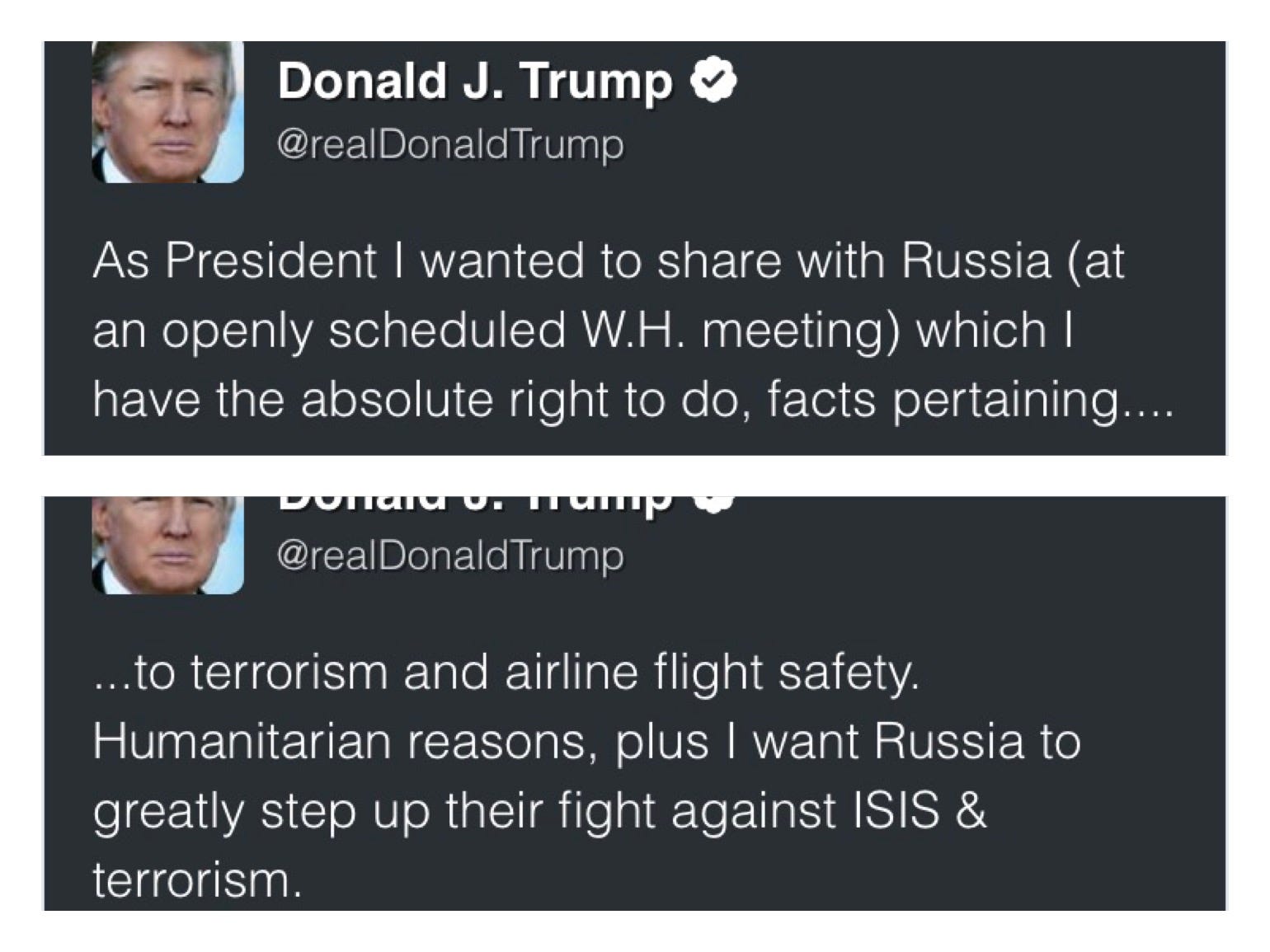1270x952 pixels.
Task: Click the line 'an openly scheduled W.H. meeting'
Action: click(583, 331)
